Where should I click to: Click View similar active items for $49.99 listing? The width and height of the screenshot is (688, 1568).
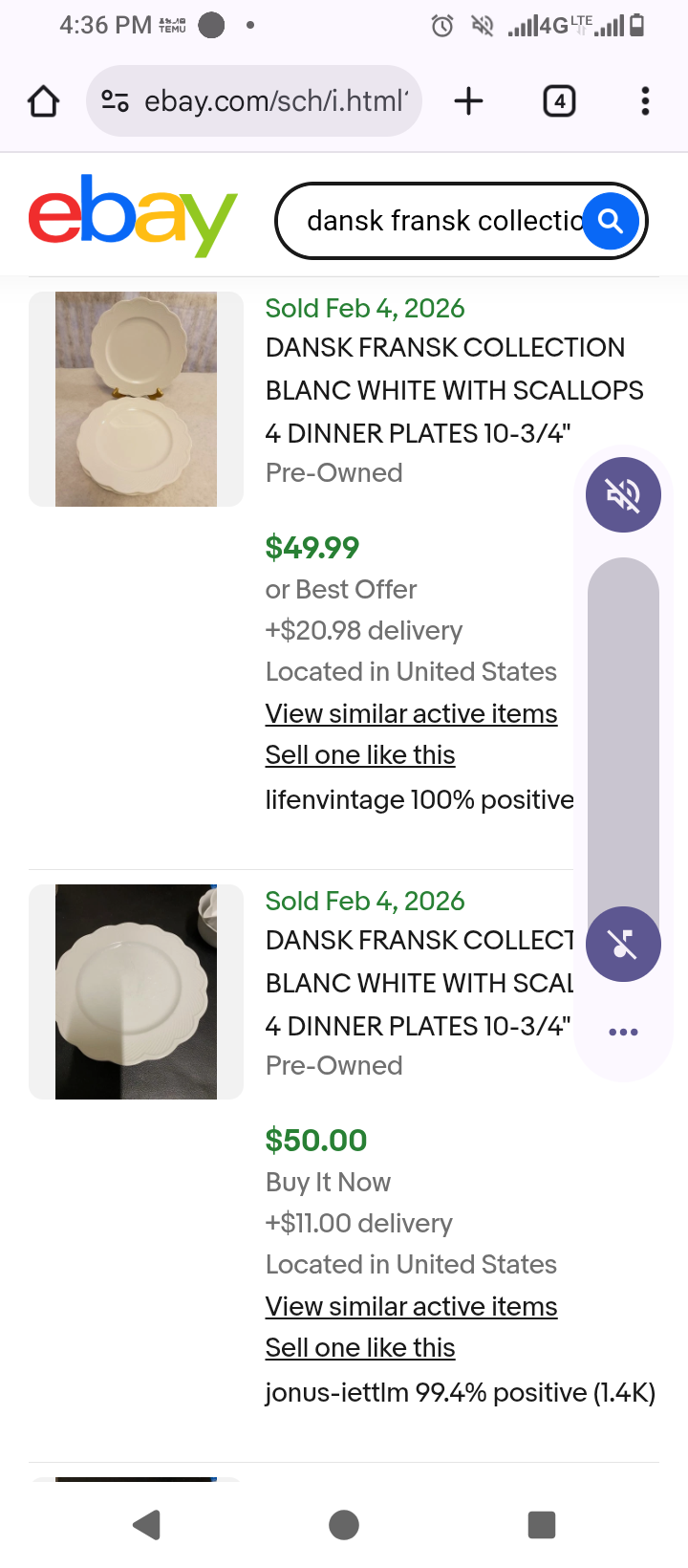click(x=411, y=714)
